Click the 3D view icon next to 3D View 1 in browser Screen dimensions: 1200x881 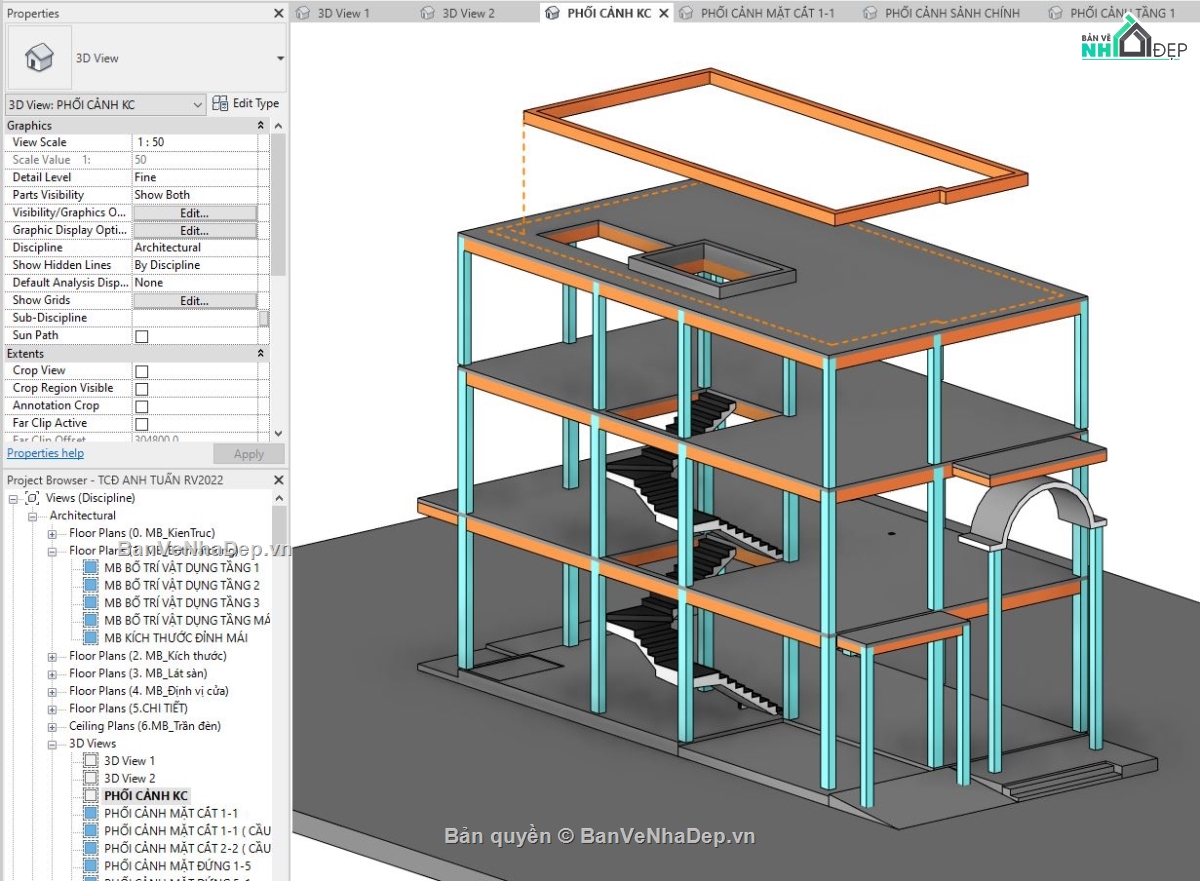pyautogui.click(x=88, y=760)
